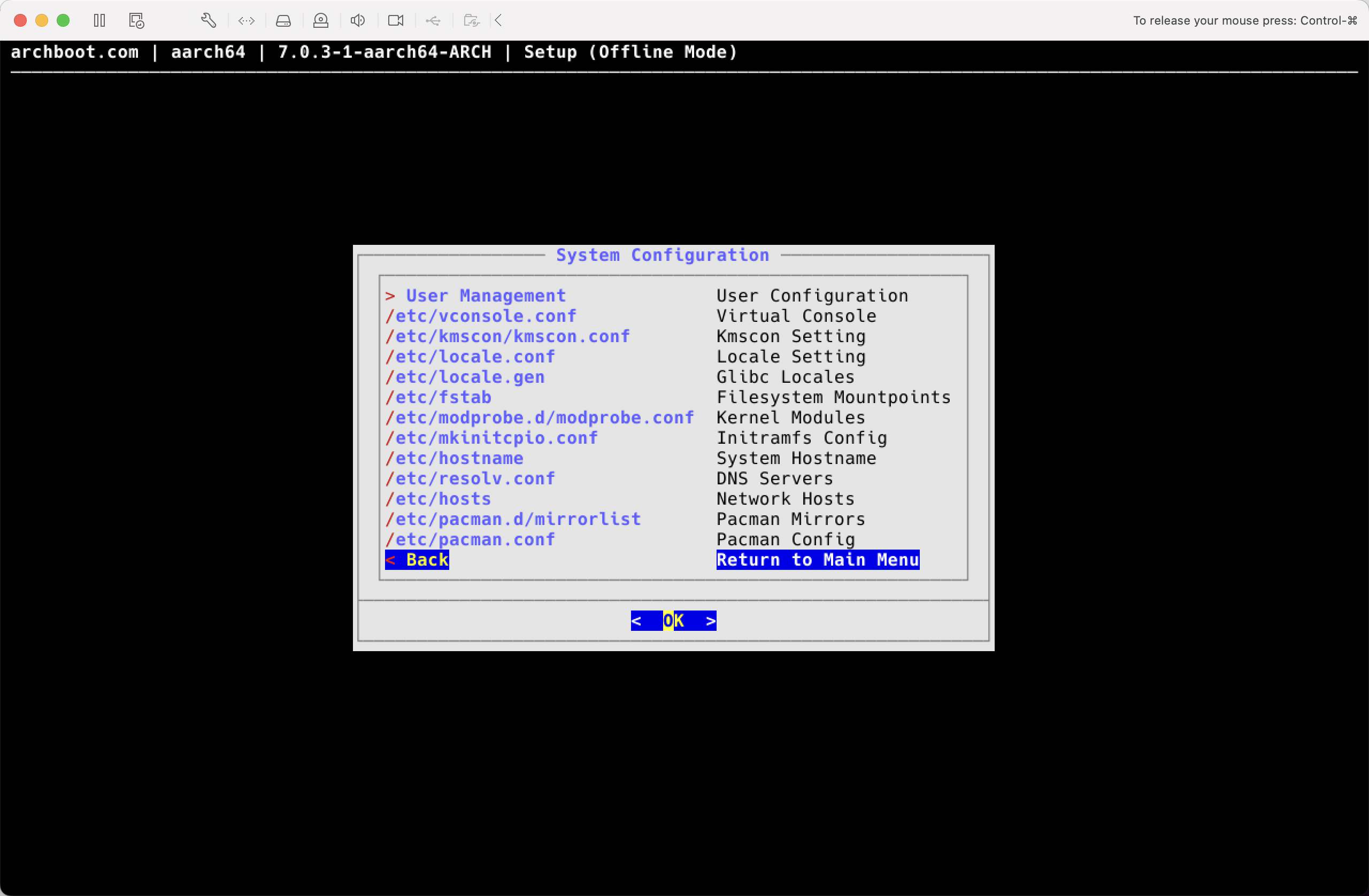Select /etc/kmscon/kmscon.conf entry
1369x896 pixels.
[x=668, y=336]
